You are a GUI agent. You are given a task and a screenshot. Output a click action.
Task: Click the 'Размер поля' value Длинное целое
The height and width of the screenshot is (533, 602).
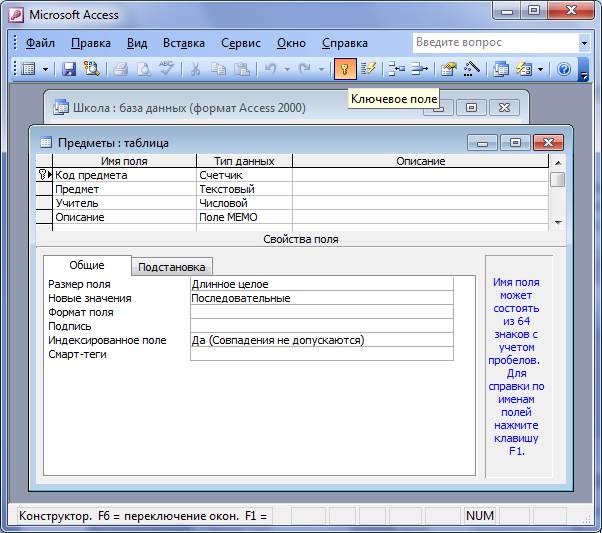[322, 284]
